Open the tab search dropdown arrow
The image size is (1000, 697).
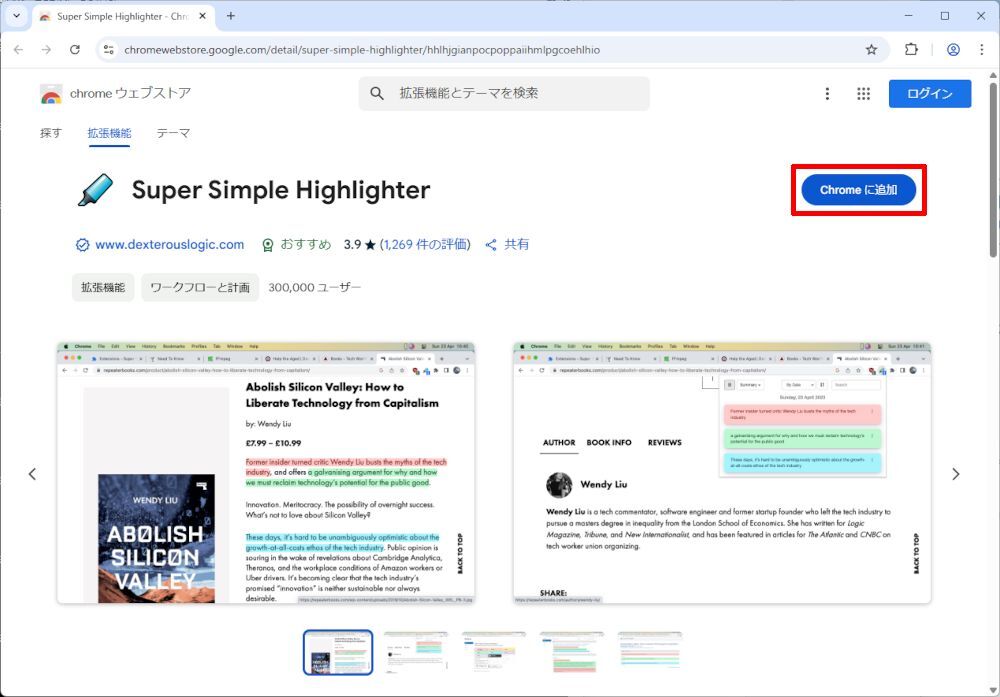(17, 16)
